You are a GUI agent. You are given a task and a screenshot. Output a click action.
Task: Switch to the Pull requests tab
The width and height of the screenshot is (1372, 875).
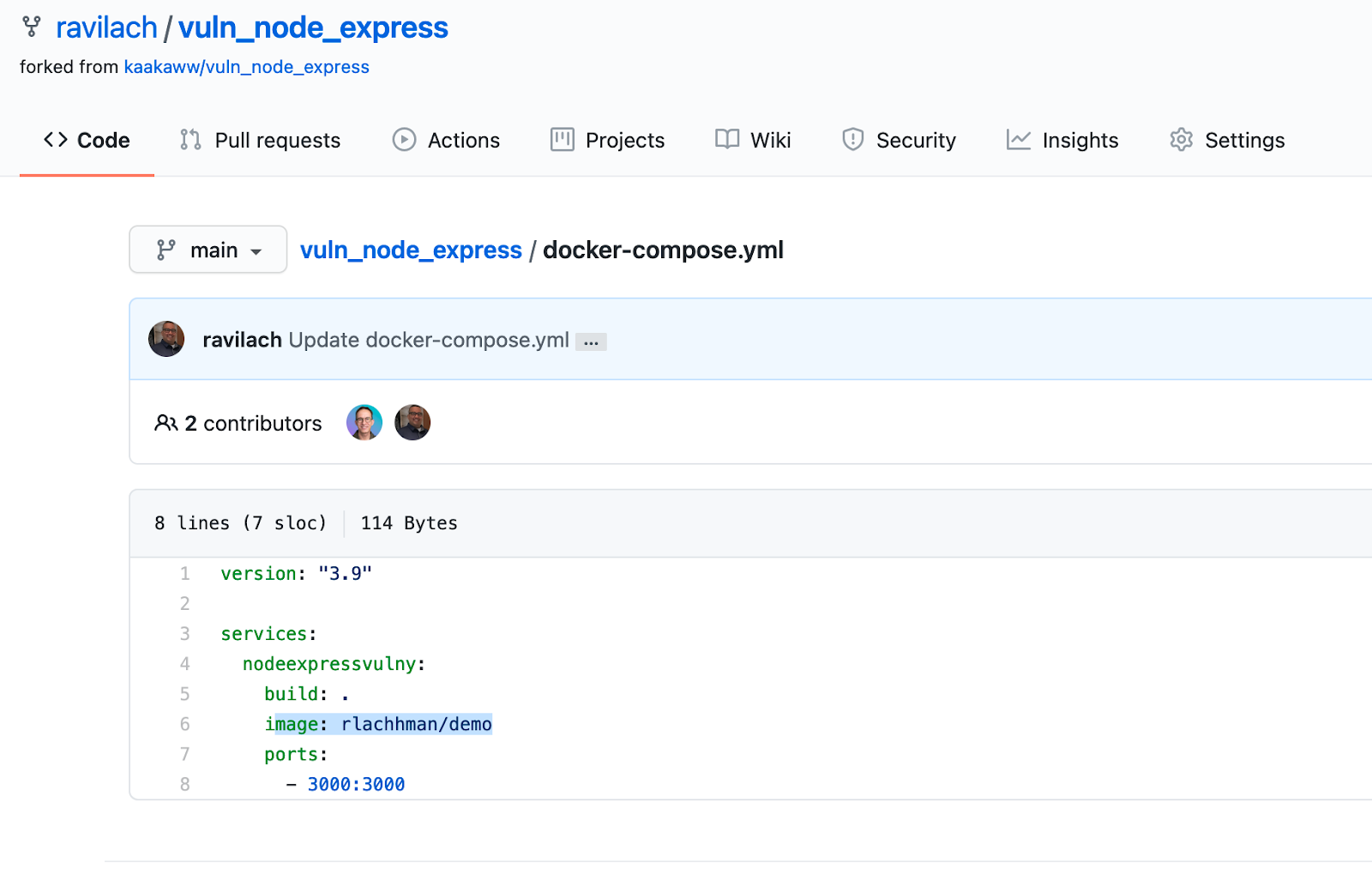[260, 140]
